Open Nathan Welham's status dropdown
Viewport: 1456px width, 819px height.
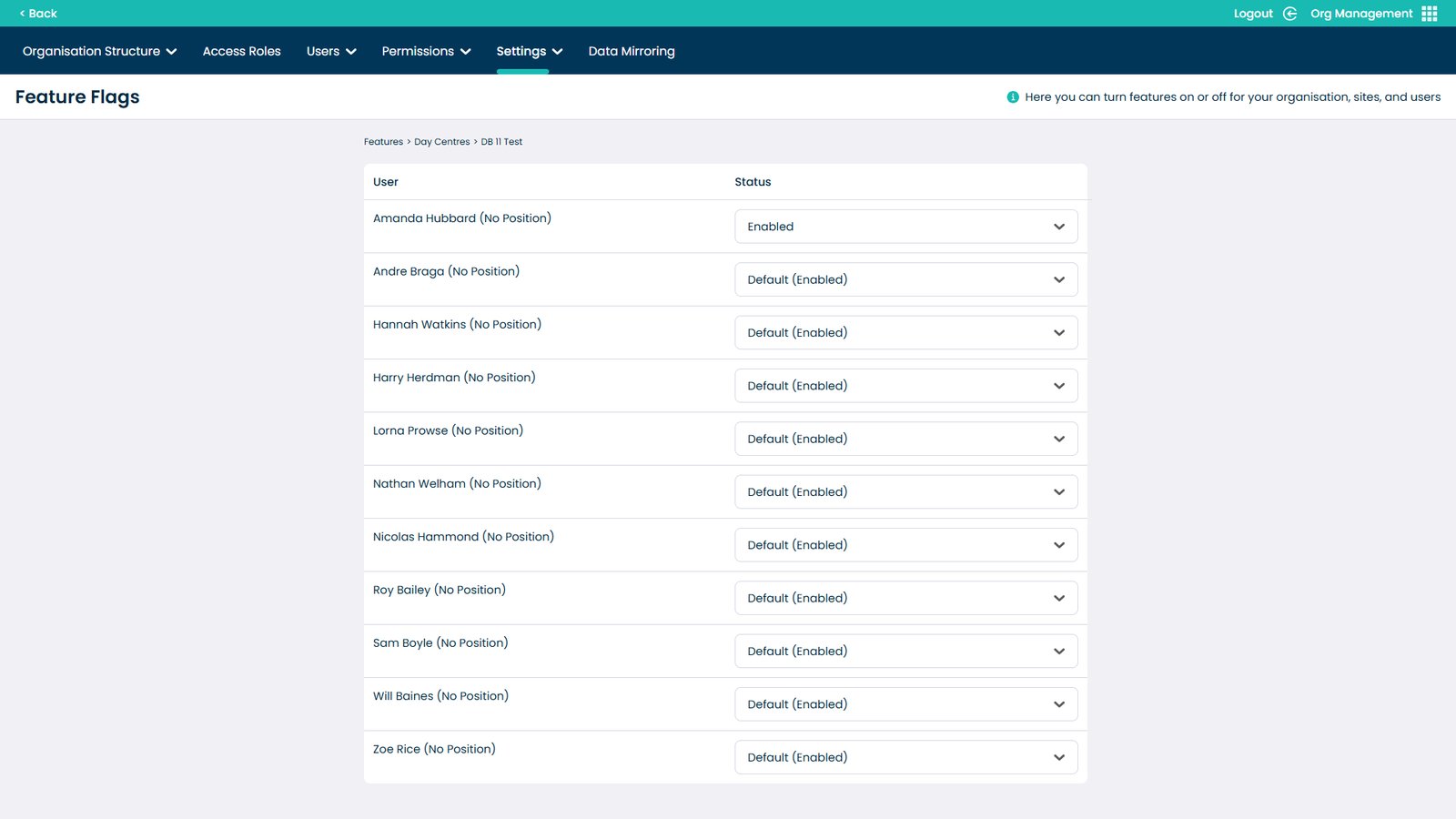click(x=905, y=491)
